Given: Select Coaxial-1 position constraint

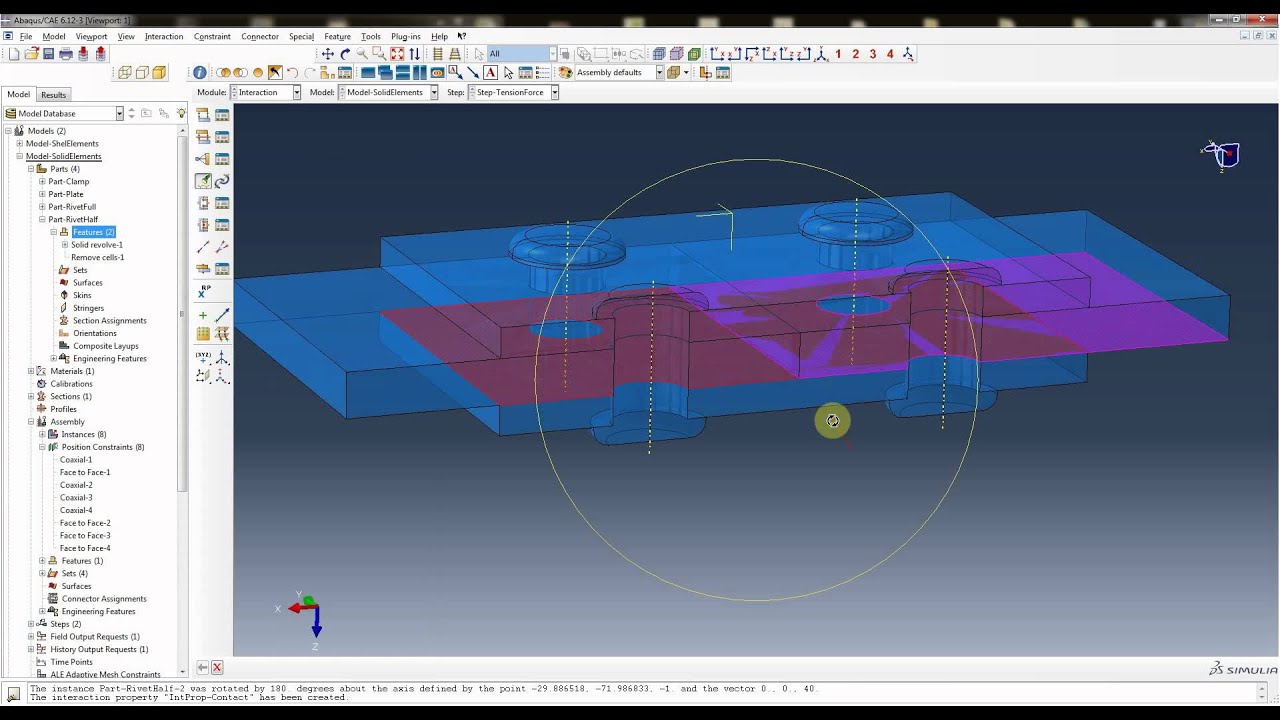Looking at the screenshot, I should (x=76, y=460).
